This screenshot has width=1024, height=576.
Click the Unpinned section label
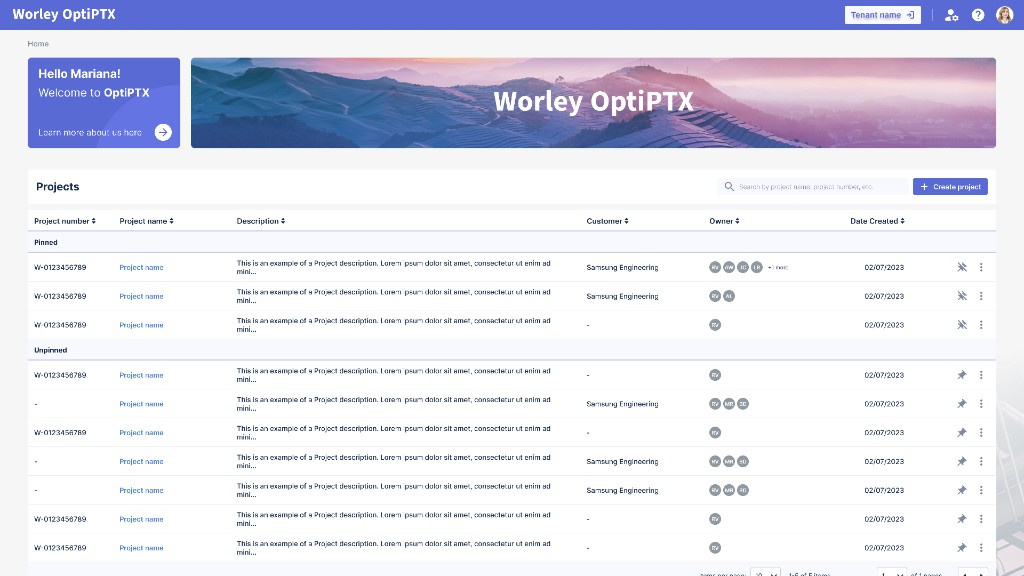[50, 350]
